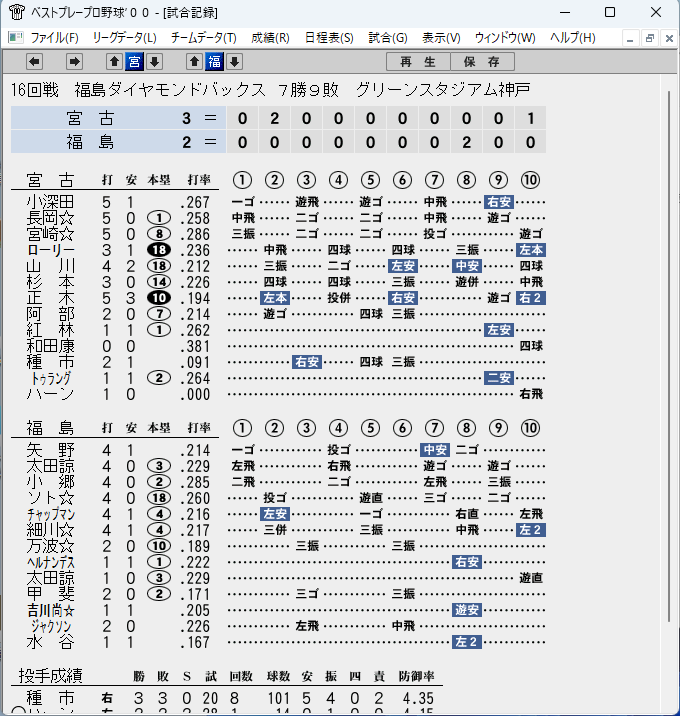
Task: Click the up arrow beside 宮 team button
Action: click(114, 62)
